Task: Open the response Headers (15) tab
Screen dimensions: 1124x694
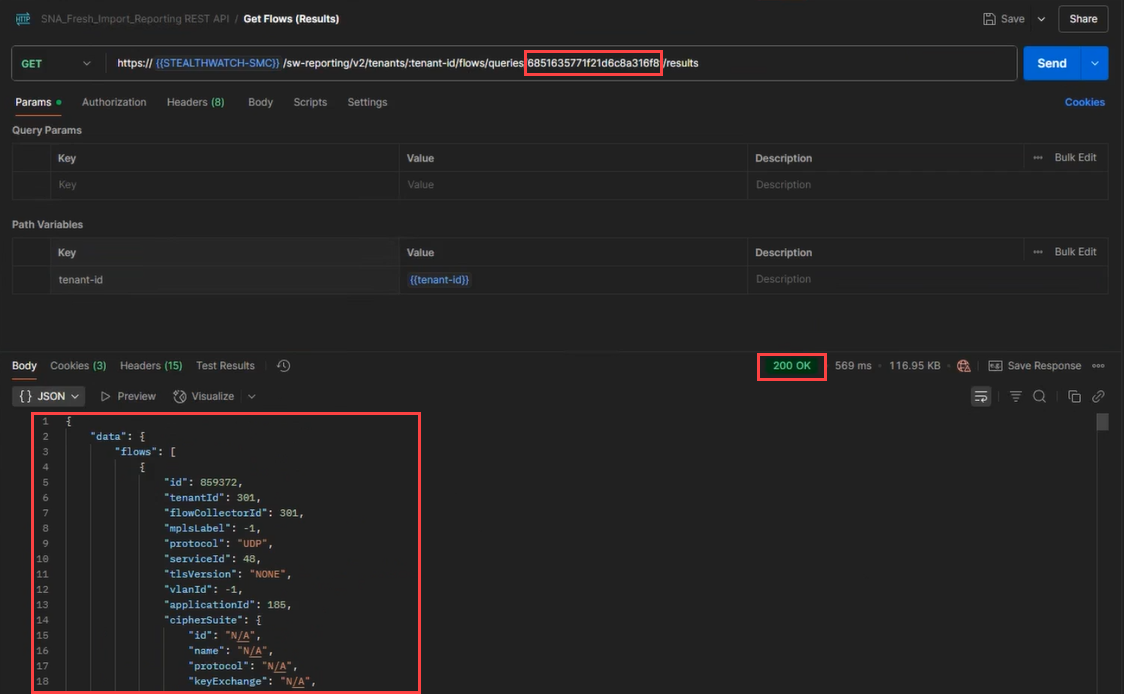Action: click(151, 366)
